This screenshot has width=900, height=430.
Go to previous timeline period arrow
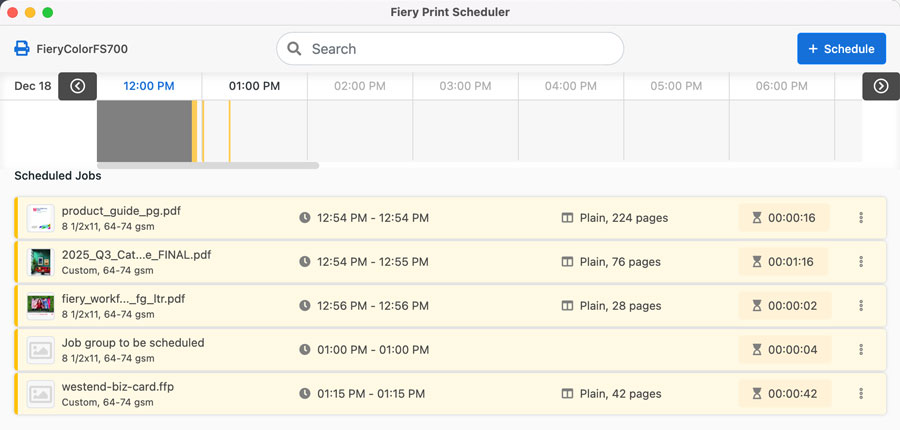click(77, 86)
